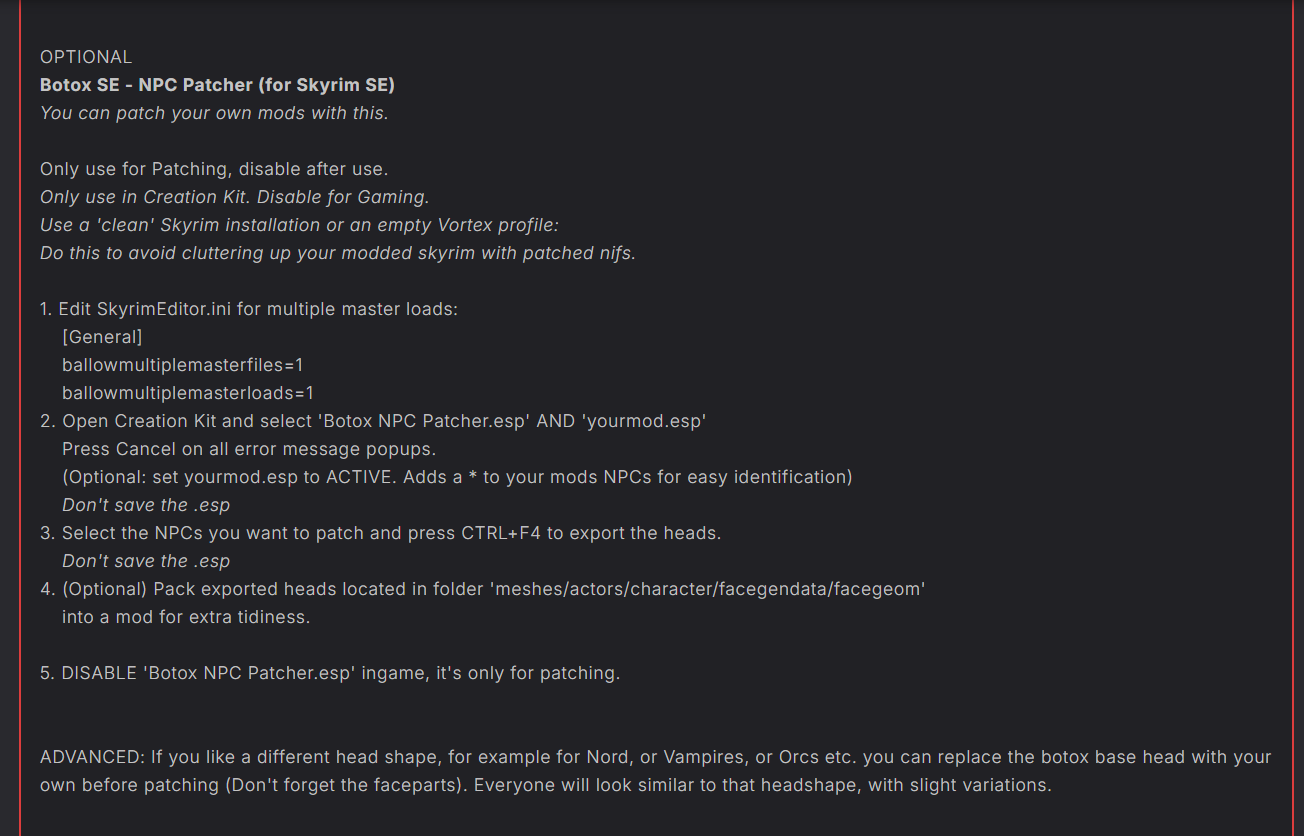Click step 5 'DISABLE Botox NPC Patcher.esp' line

point(330,673)
